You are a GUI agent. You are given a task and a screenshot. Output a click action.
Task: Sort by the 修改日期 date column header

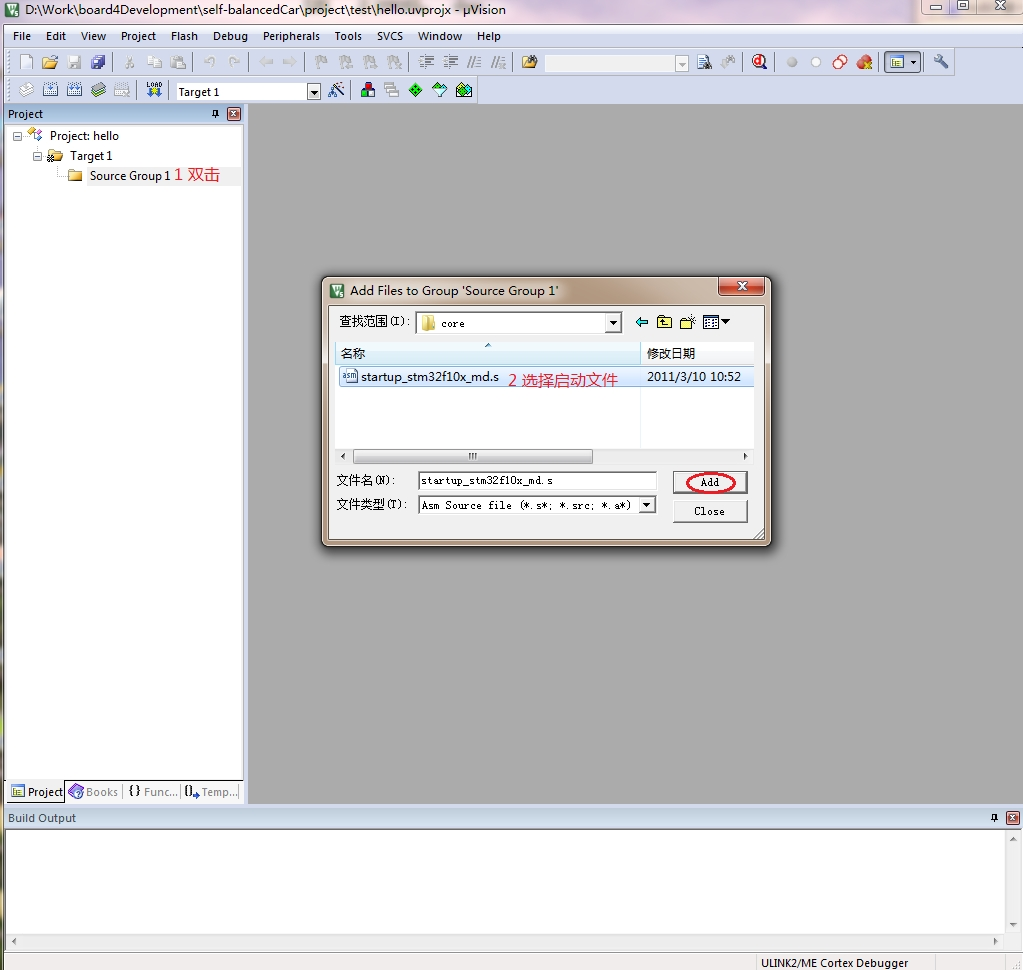pos(697,354)
